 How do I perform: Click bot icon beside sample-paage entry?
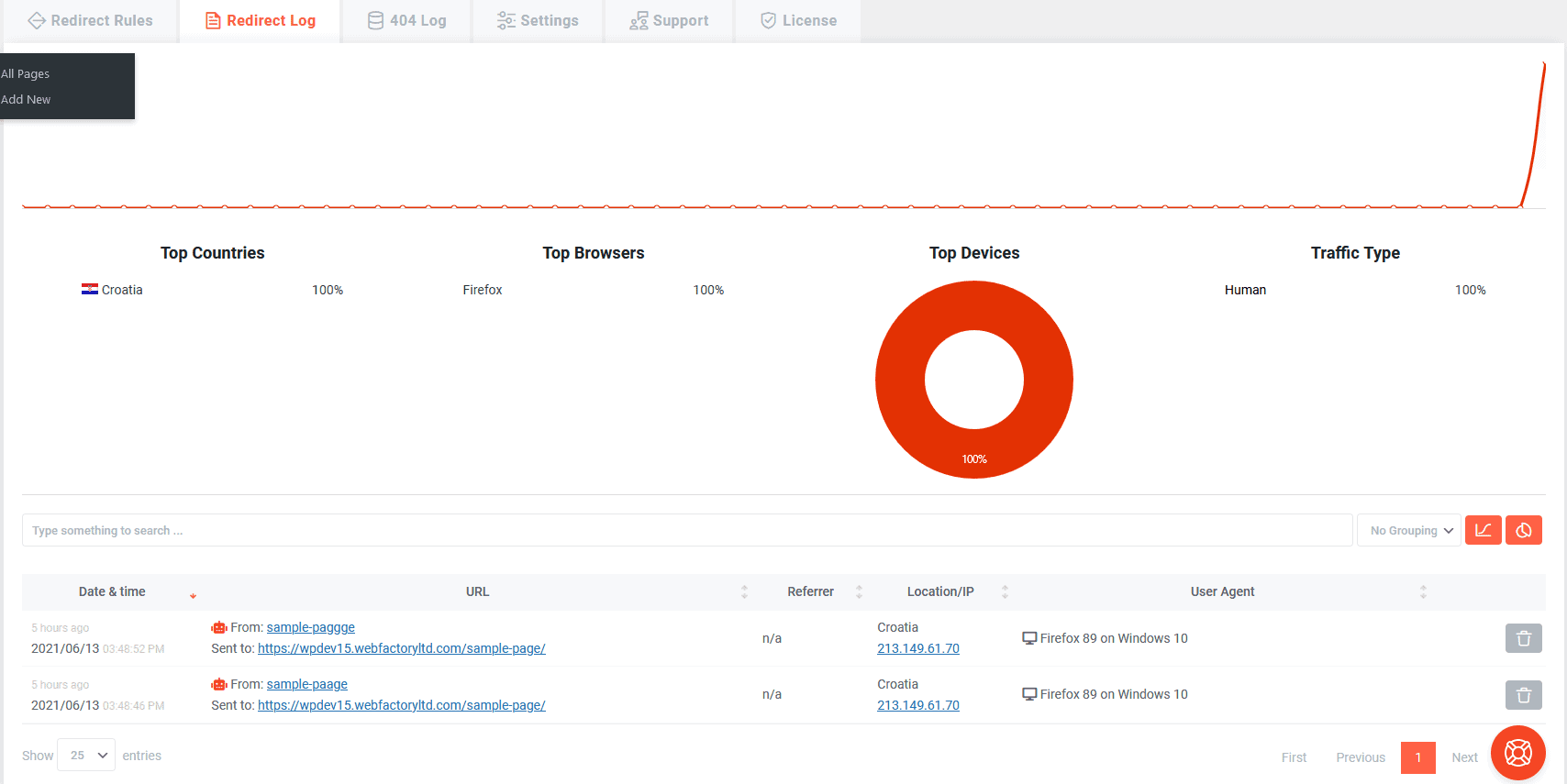219,685
